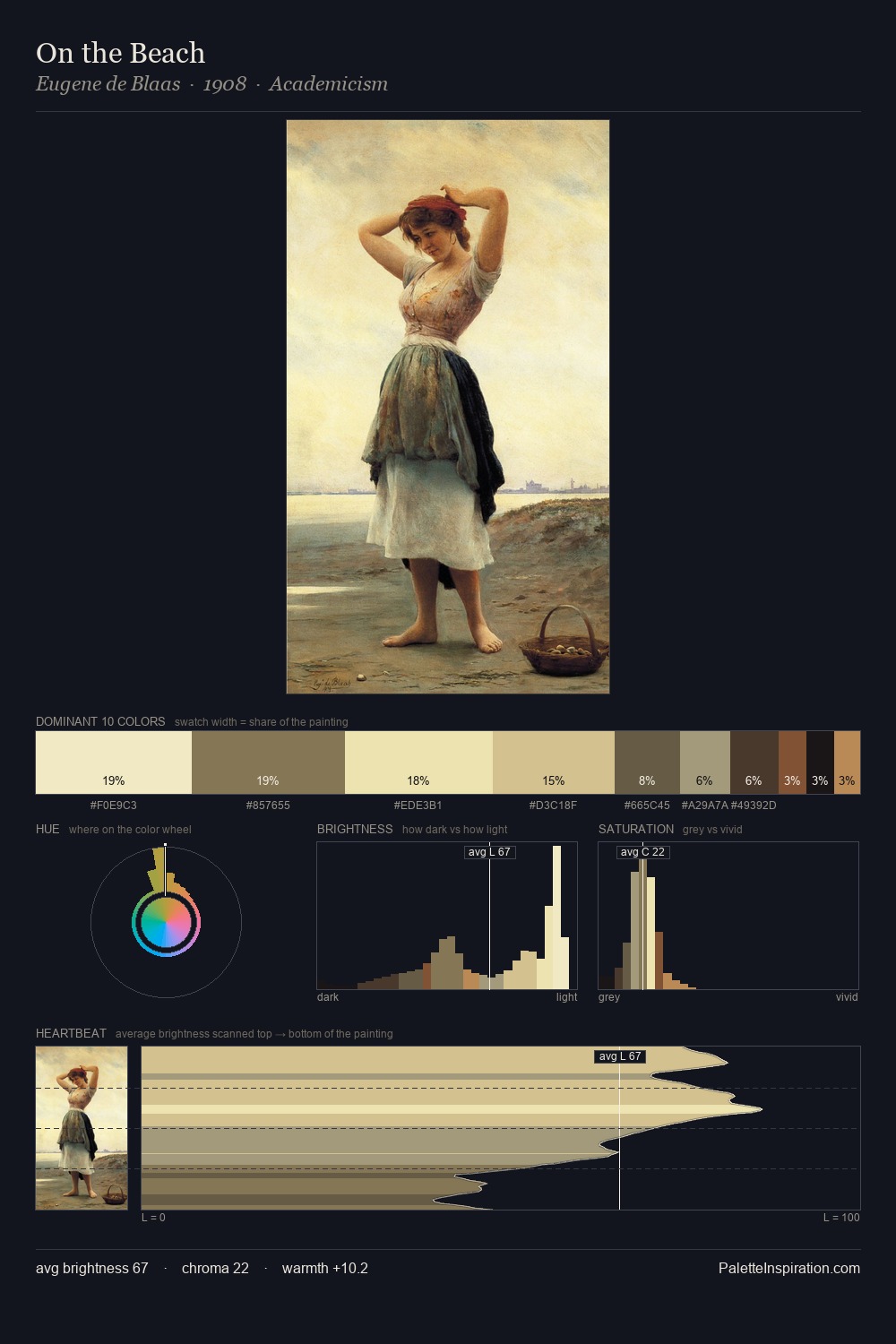The width and height of the screenshot is (896, 1344).
Task: Click the artist name 'Eugene de Blaas'
Action: pyautogui.click(x=108, y=84)
